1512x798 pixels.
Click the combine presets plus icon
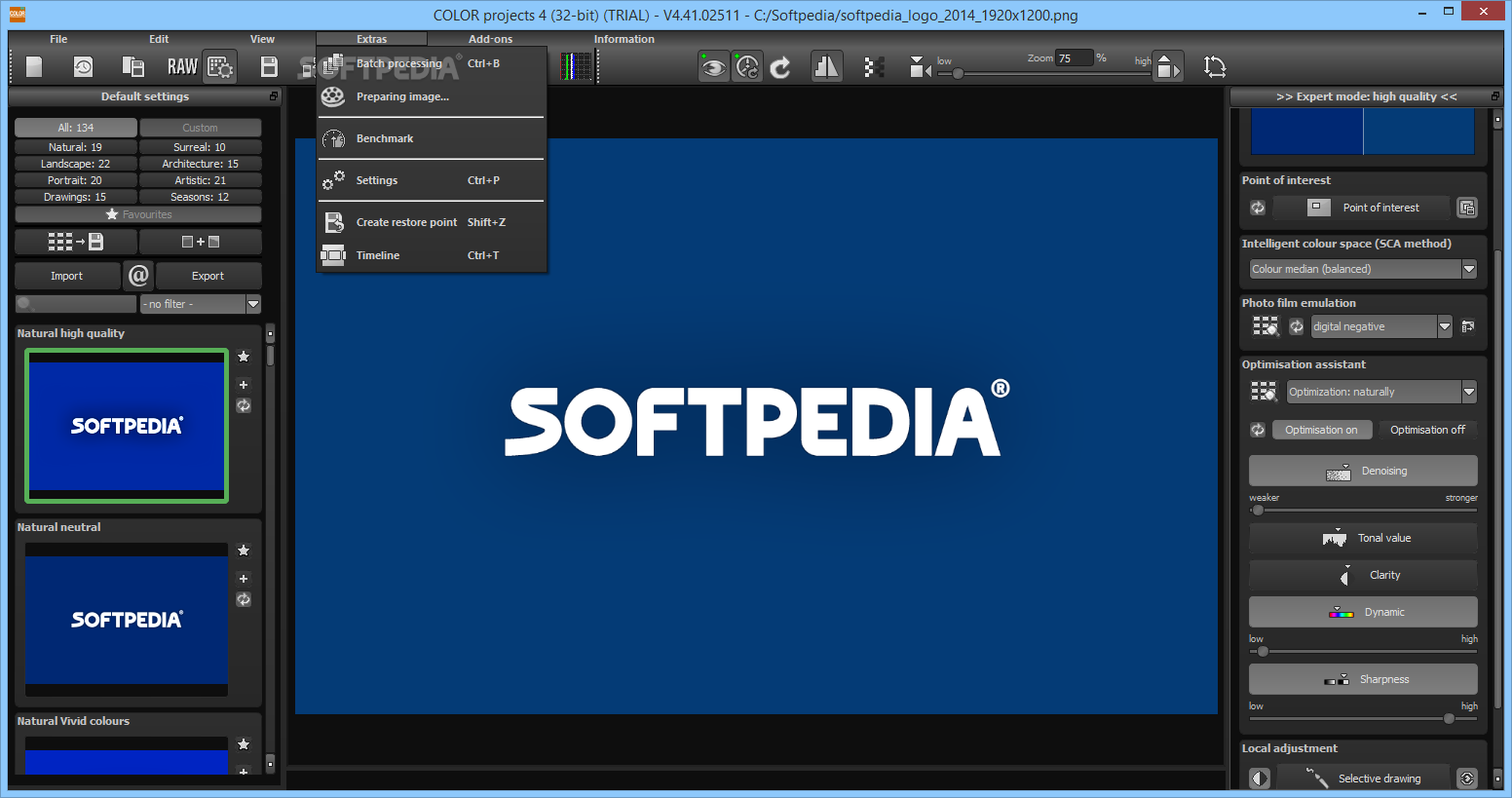tap(201, 242)
